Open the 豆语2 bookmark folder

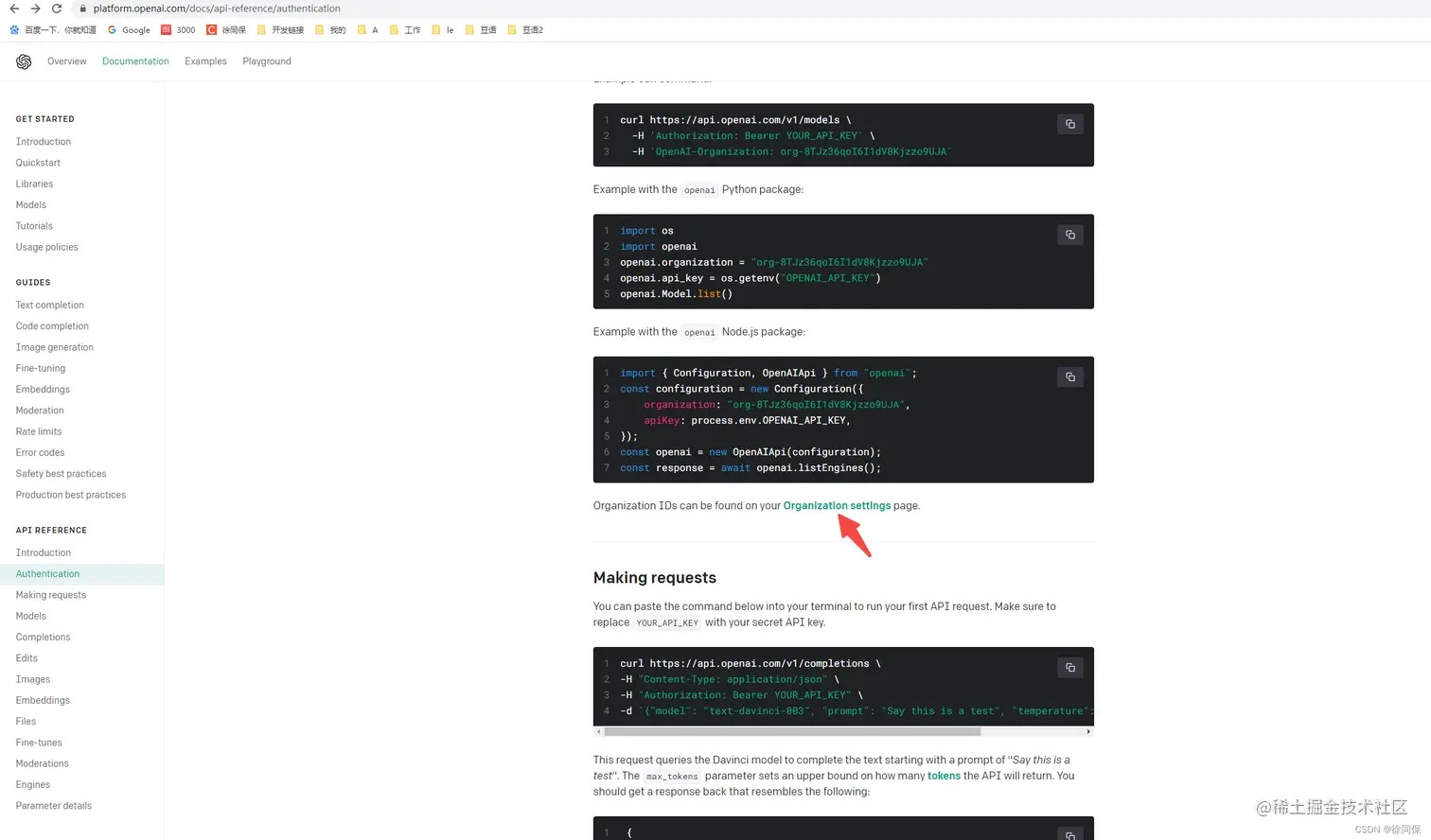point(525,30)
